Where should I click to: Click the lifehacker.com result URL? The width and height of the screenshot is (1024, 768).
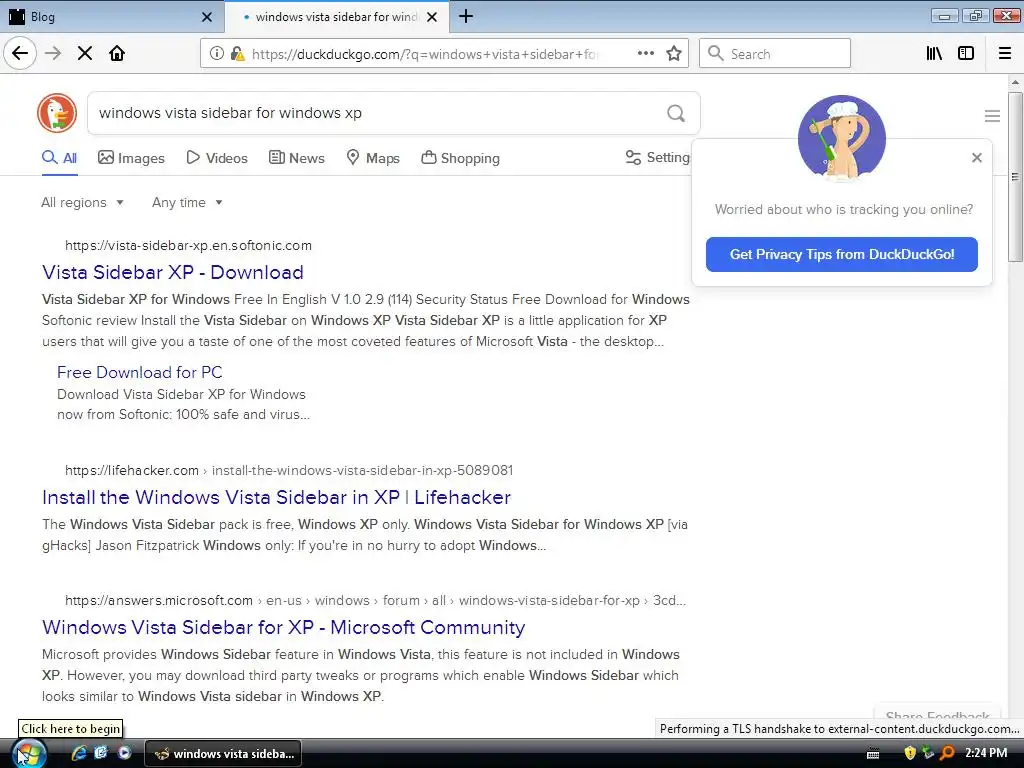tap(289, 470)
